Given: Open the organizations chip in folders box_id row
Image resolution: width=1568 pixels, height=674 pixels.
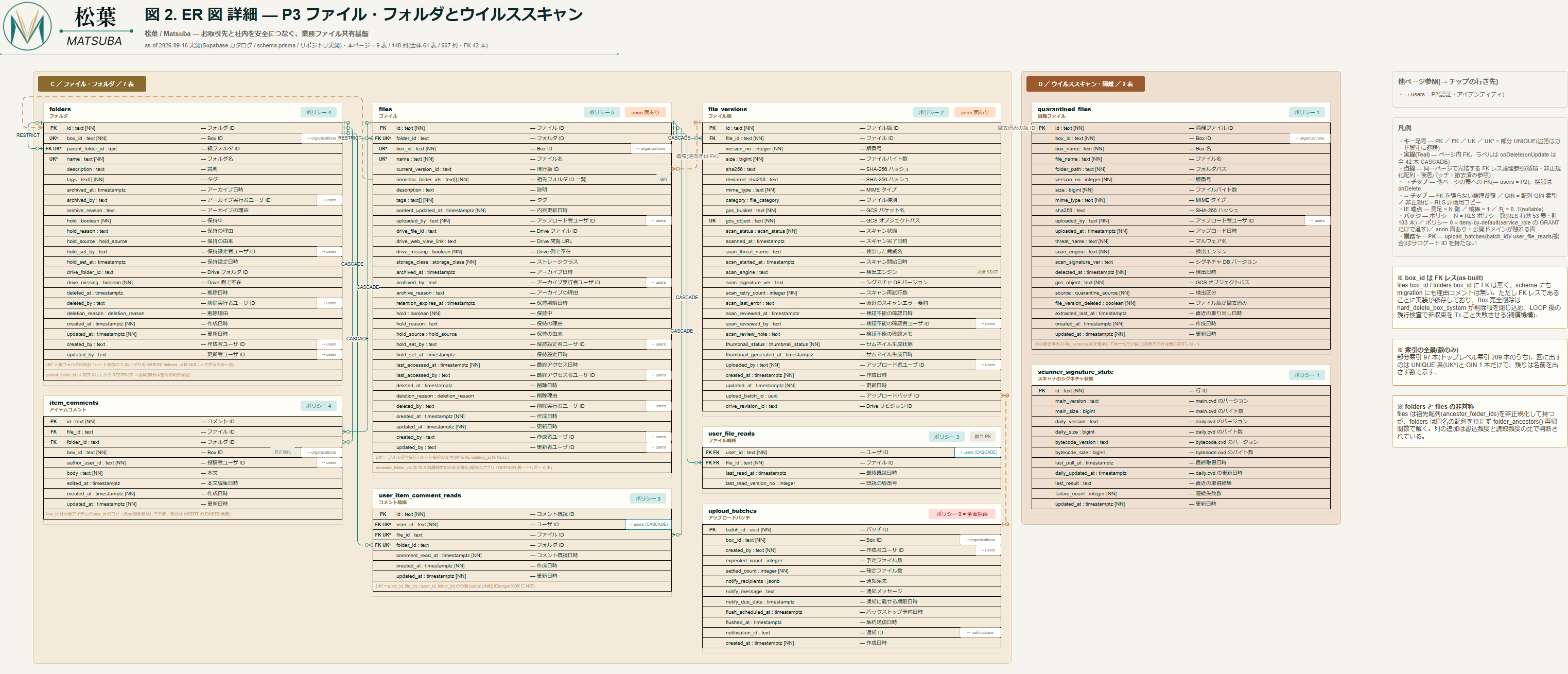Looking at the screenshot, I should click(x=321, y=138).
